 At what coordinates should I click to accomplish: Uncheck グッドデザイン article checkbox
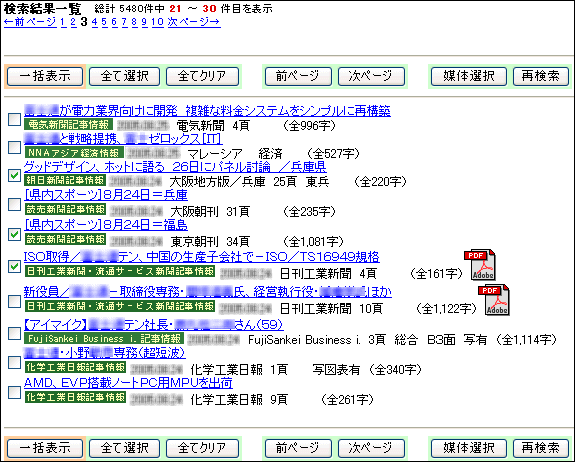coord(14,175)
